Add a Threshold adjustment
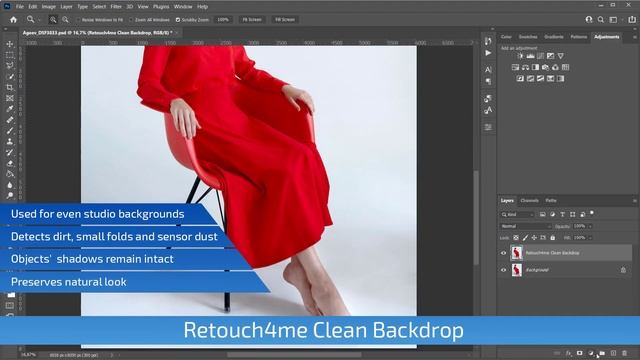Image resolution: width=640 pixels, height=360 pixels. coord(540,78)
